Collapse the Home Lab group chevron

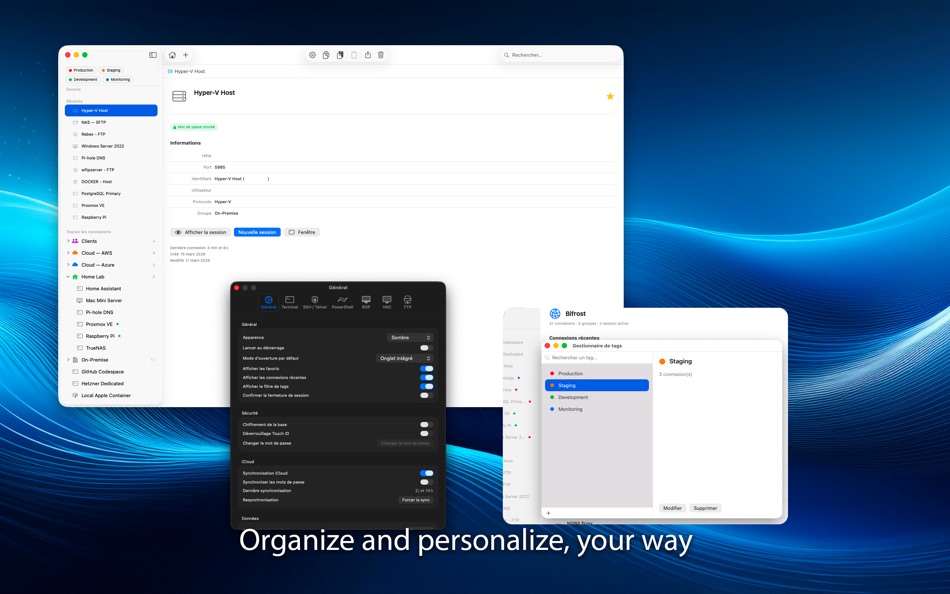tap(68, 277)
